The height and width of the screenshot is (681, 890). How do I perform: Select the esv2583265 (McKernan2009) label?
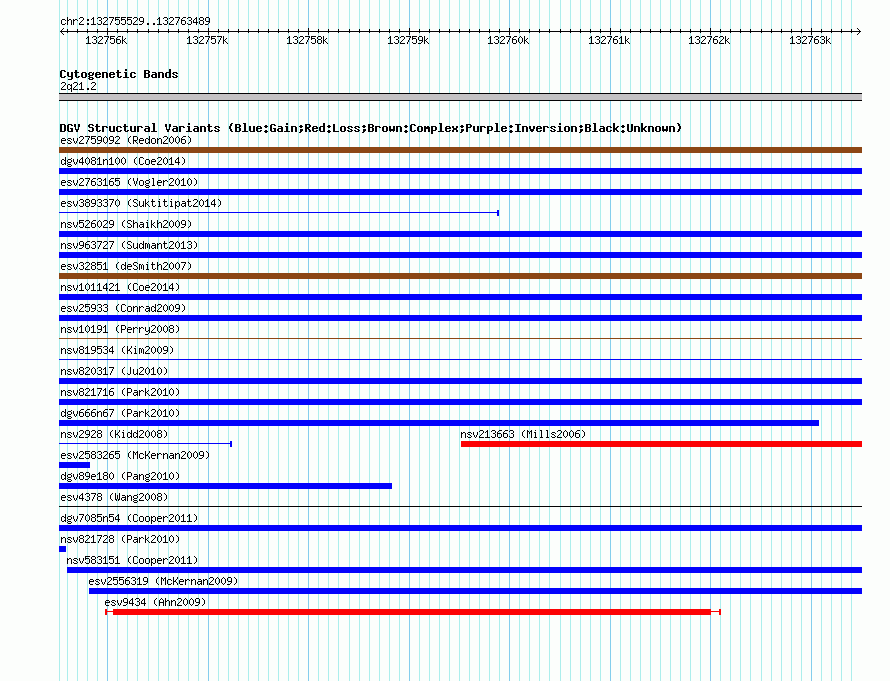135,455
